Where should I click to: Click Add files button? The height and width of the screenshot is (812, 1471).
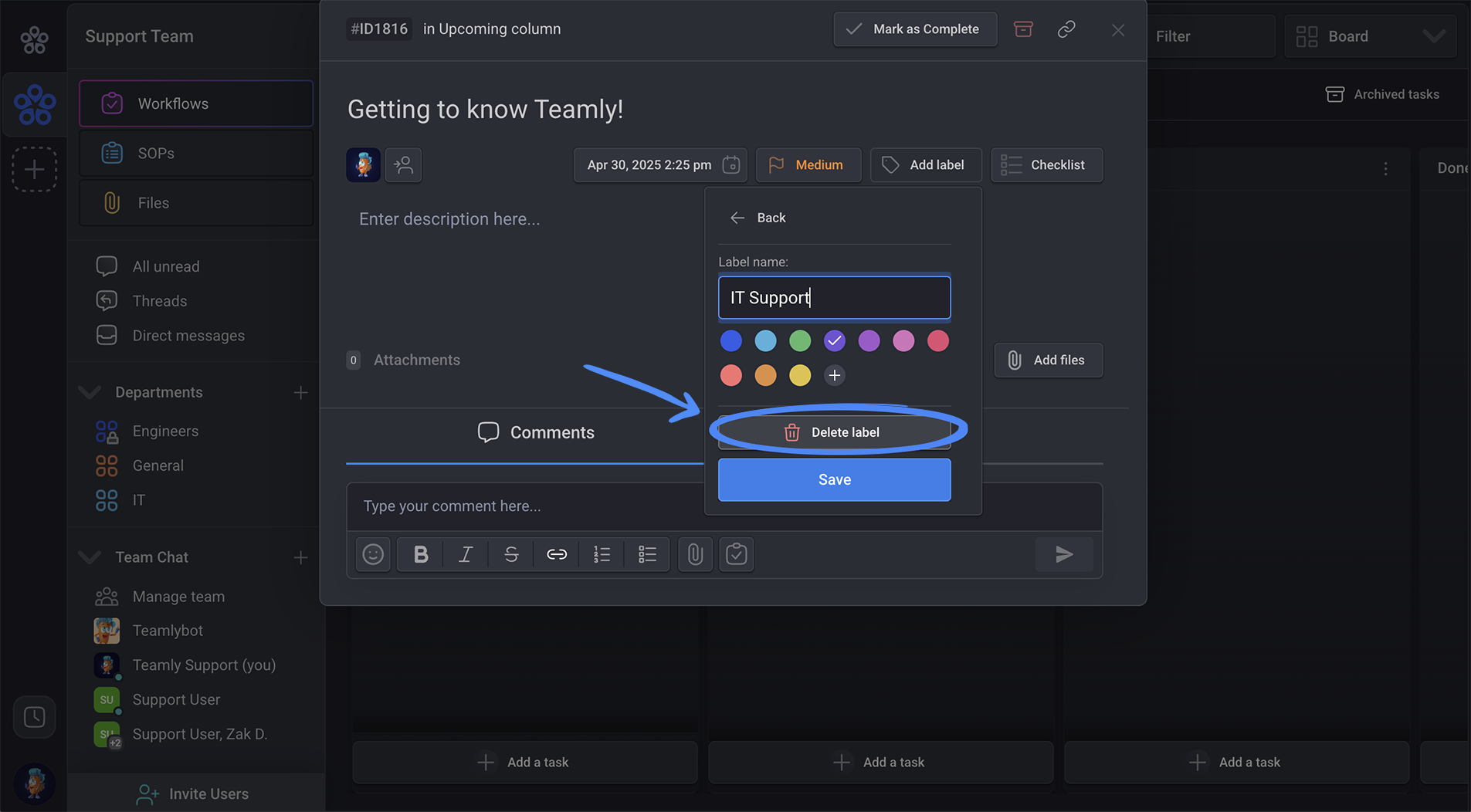tap(1048, 360)
